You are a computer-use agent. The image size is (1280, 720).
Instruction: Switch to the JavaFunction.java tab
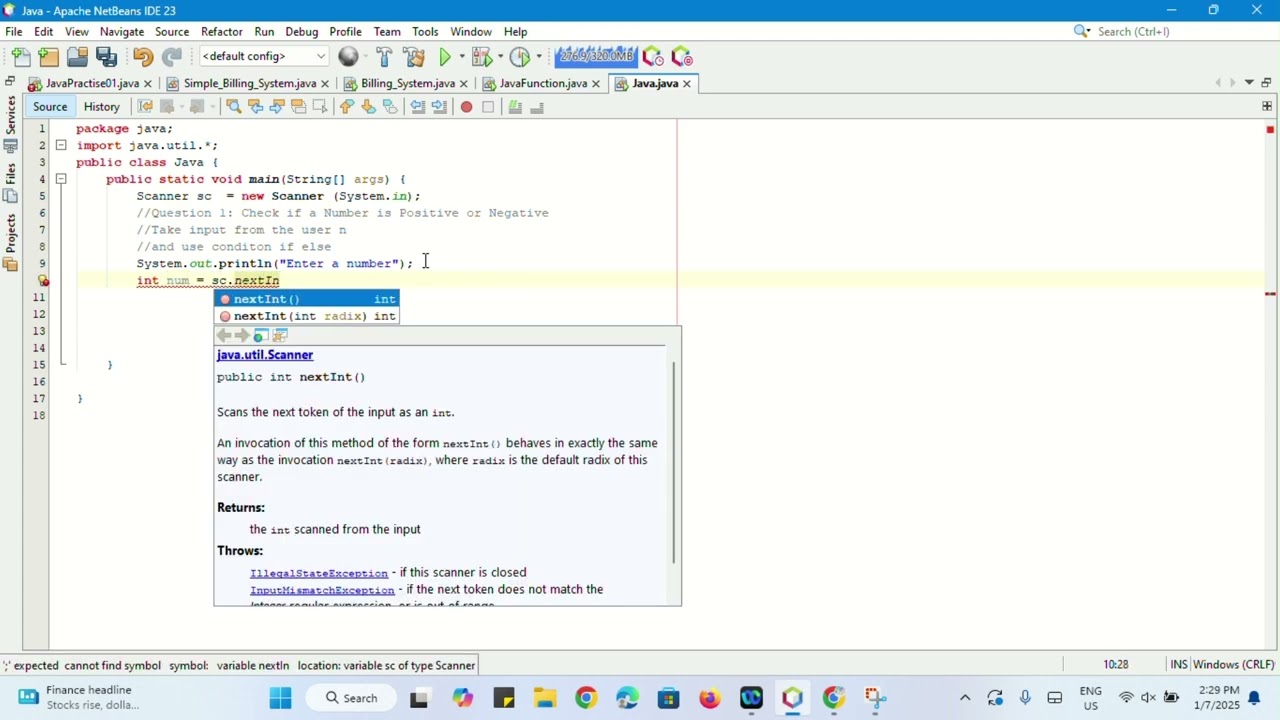543,84
